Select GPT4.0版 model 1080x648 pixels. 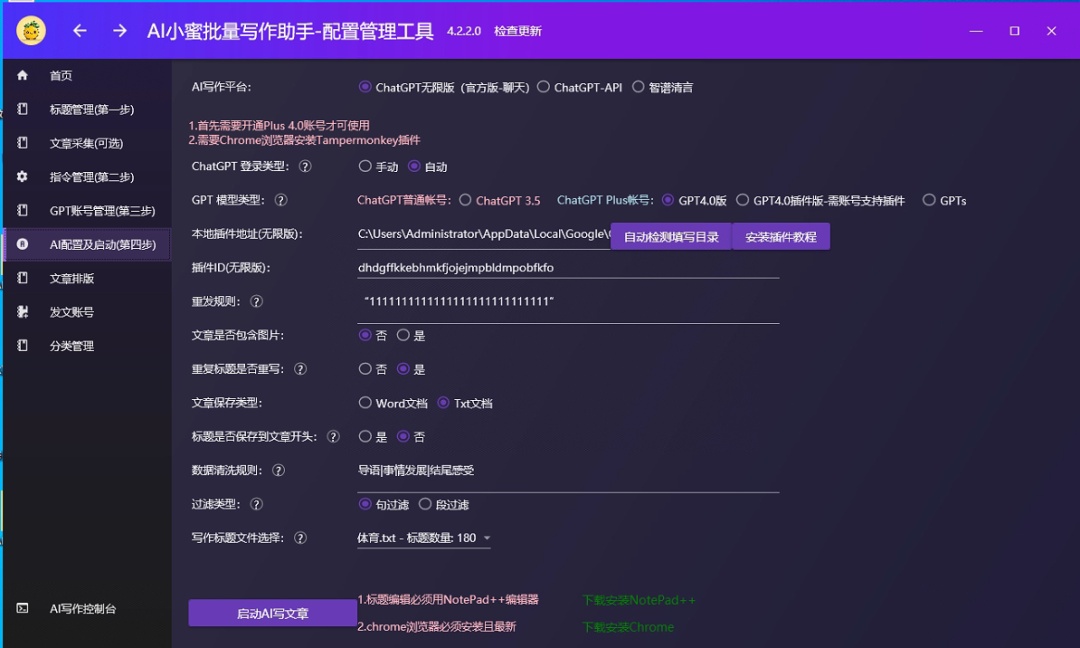pyautogui.click(x=694, y=200)
